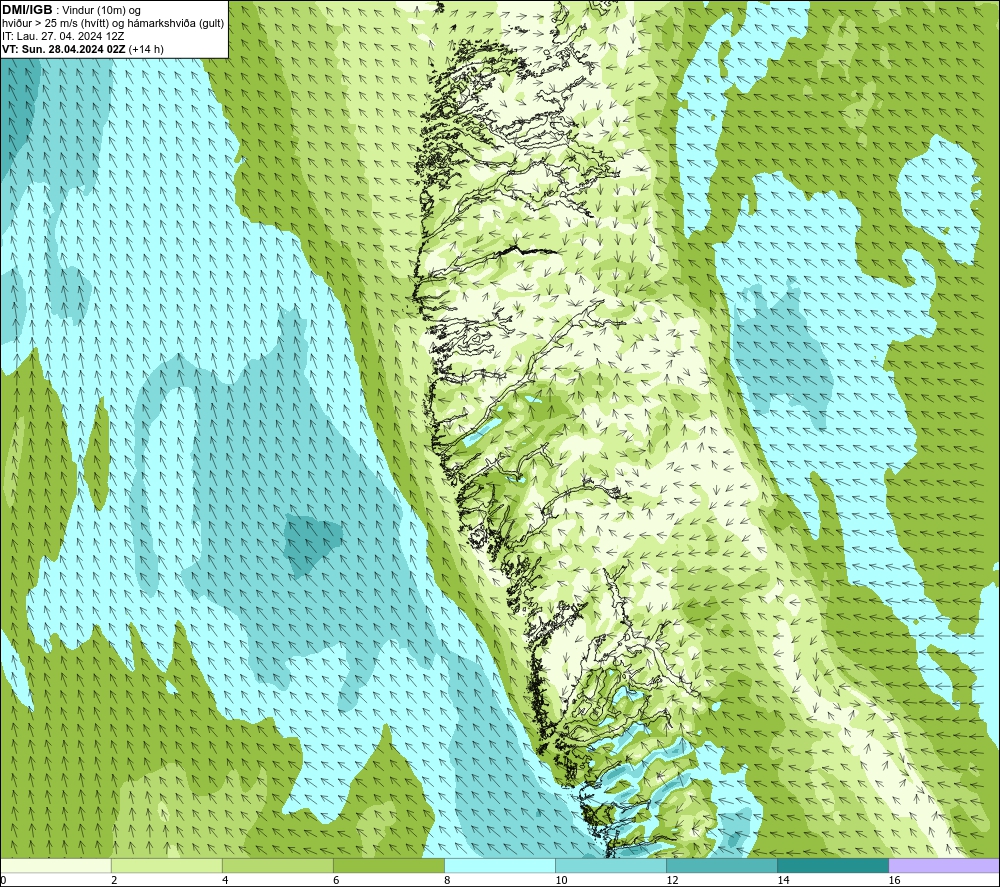Choose the dark teal 14–16 m/s legend swatch
The width and height of the screenshot is (1000, 887).
[x=832, y=865]
